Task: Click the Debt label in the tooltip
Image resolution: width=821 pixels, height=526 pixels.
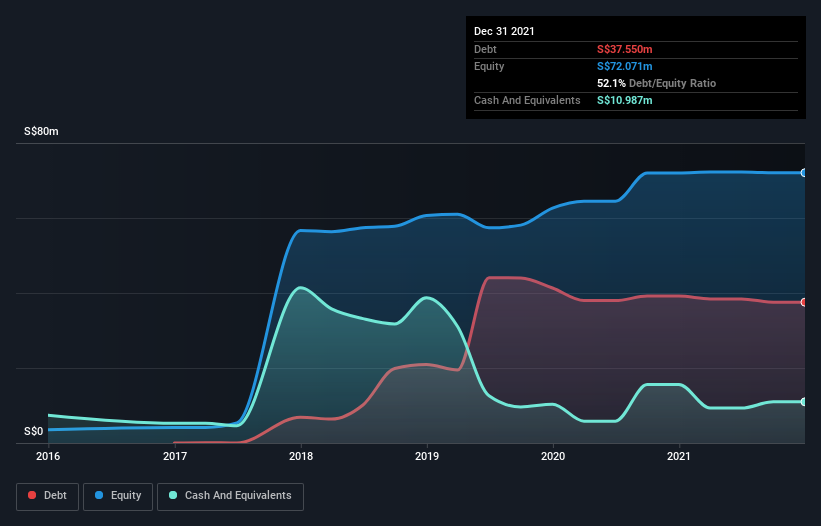Action: coord(485,49)
